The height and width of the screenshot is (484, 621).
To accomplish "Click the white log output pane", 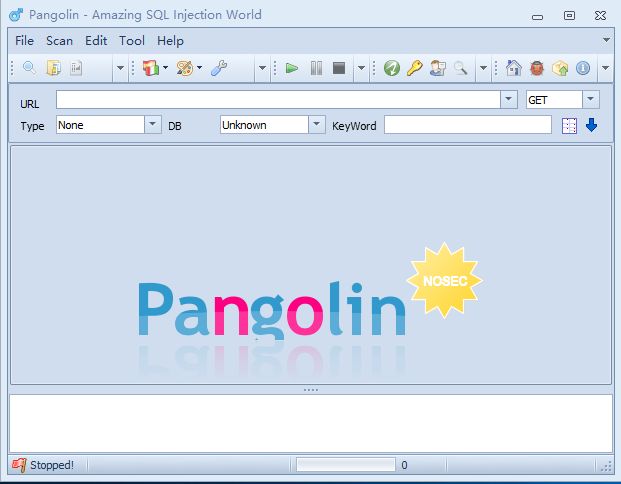I will [311, 423].
